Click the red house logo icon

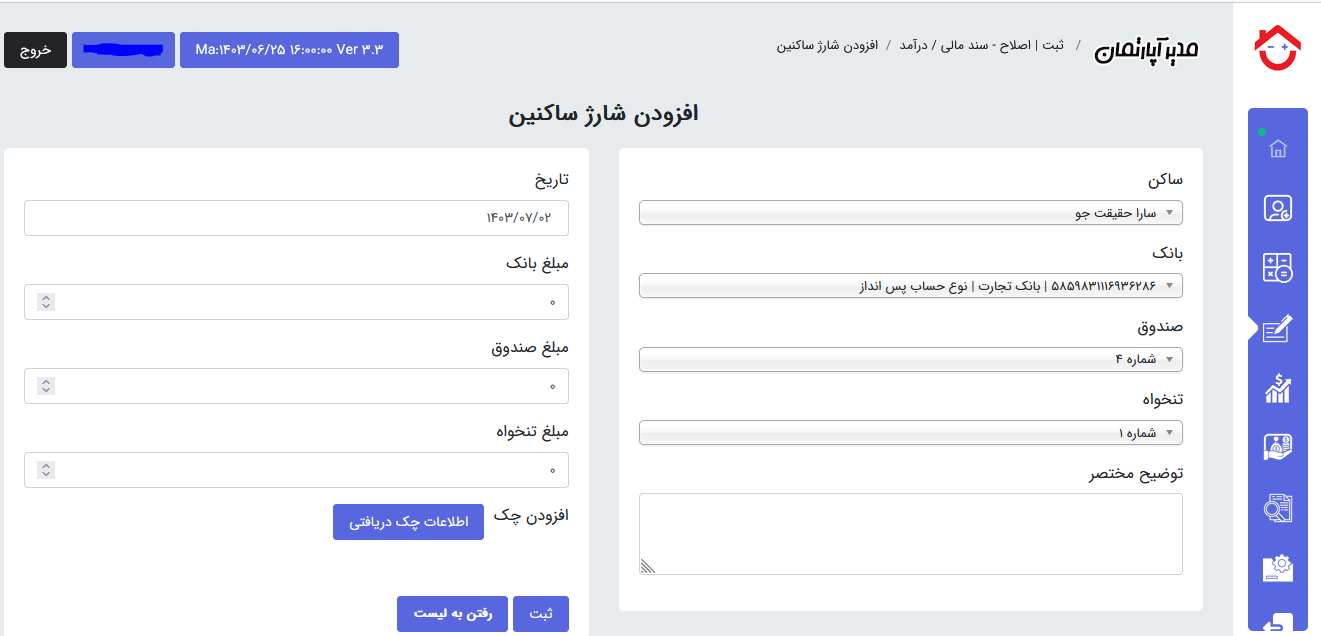(1277, 48)
